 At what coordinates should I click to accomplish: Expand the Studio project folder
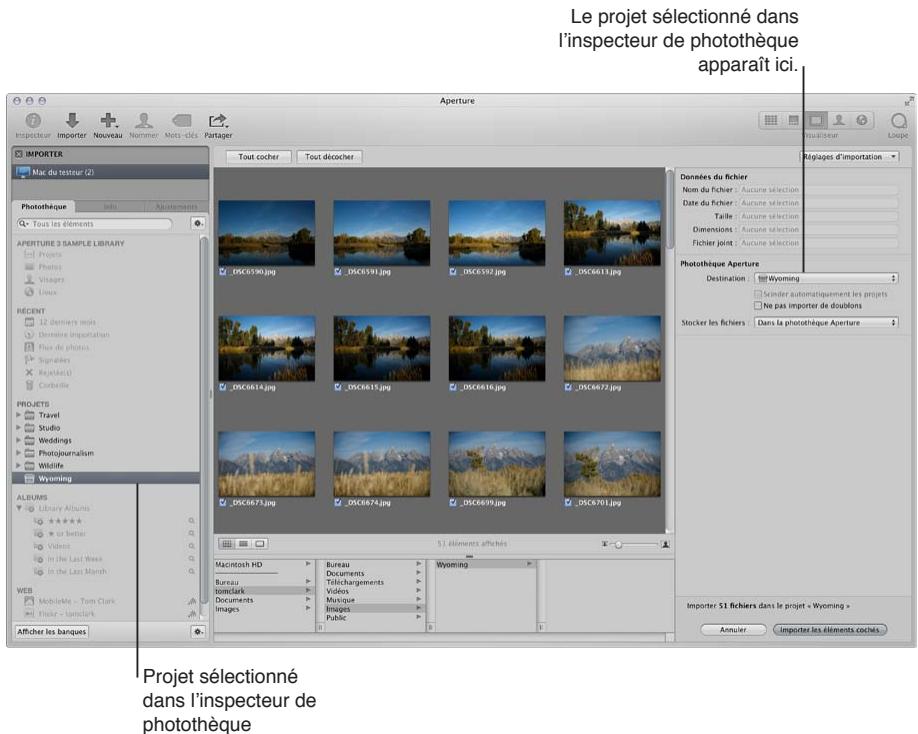[x=19, y=428]
